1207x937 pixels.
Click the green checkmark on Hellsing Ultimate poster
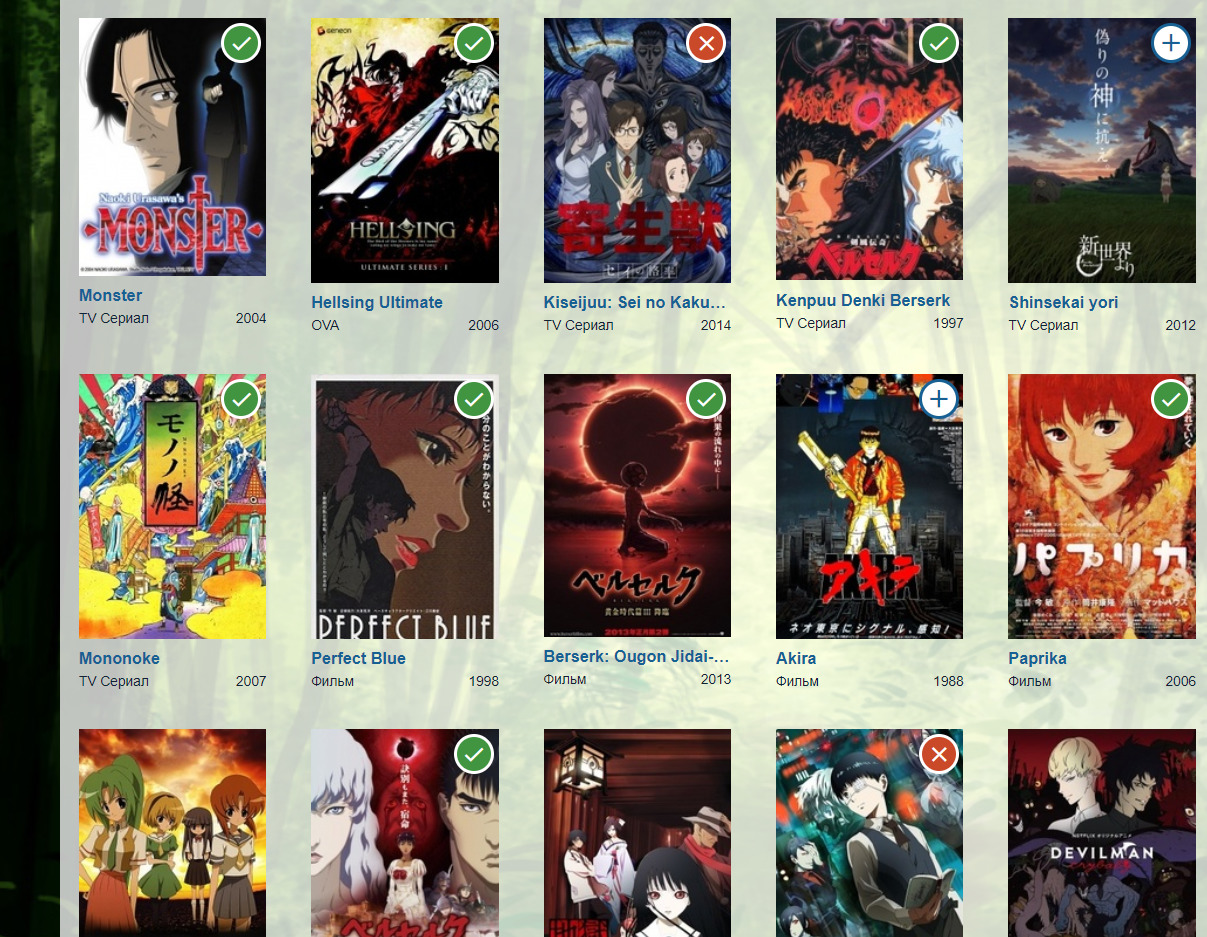coord(474,43)
